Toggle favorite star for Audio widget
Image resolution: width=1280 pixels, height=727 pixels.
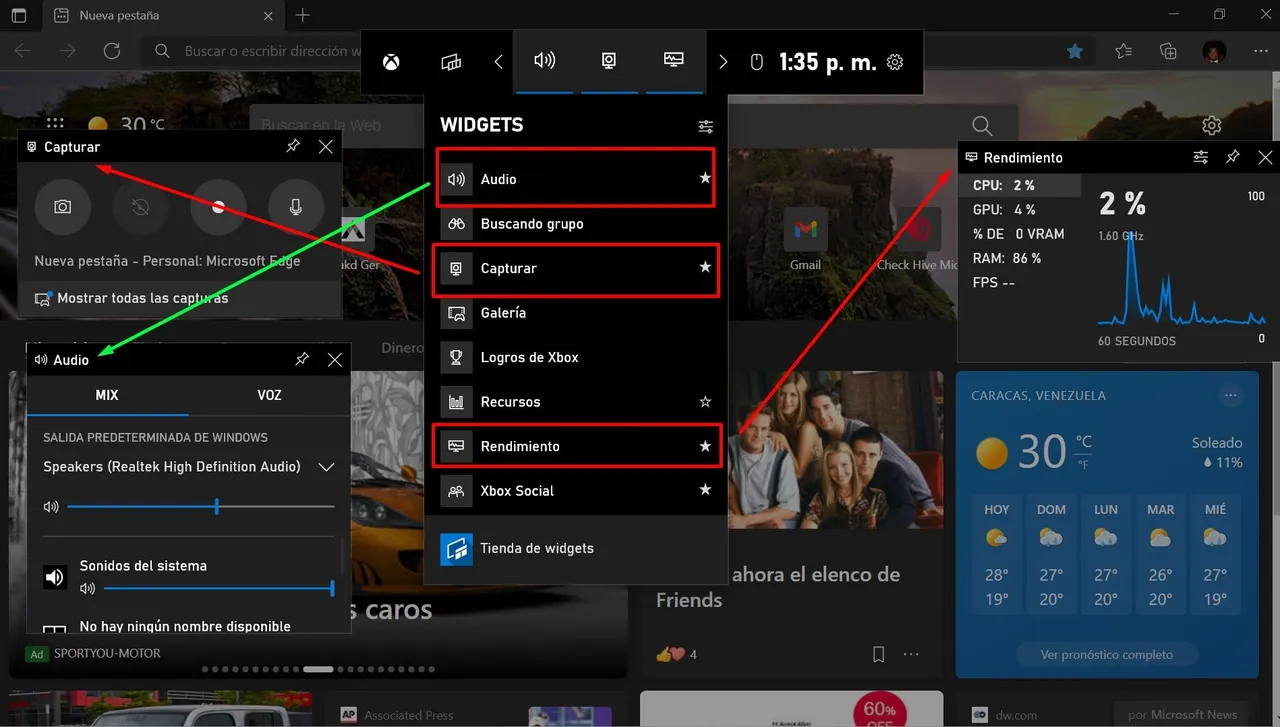coord(705,179)
